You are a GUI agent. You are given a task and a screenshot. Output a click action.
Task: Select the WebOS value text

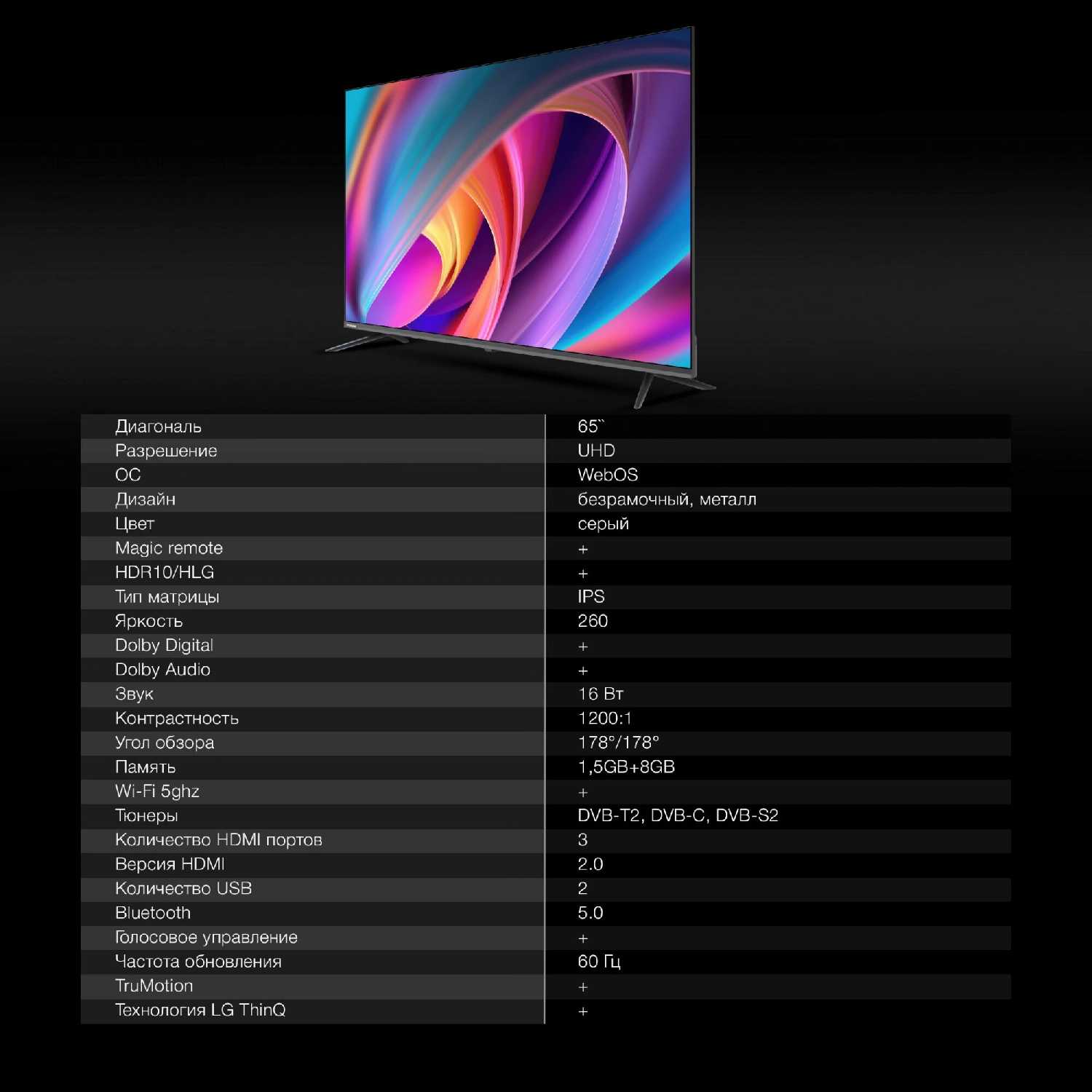(x=607, y=475)
